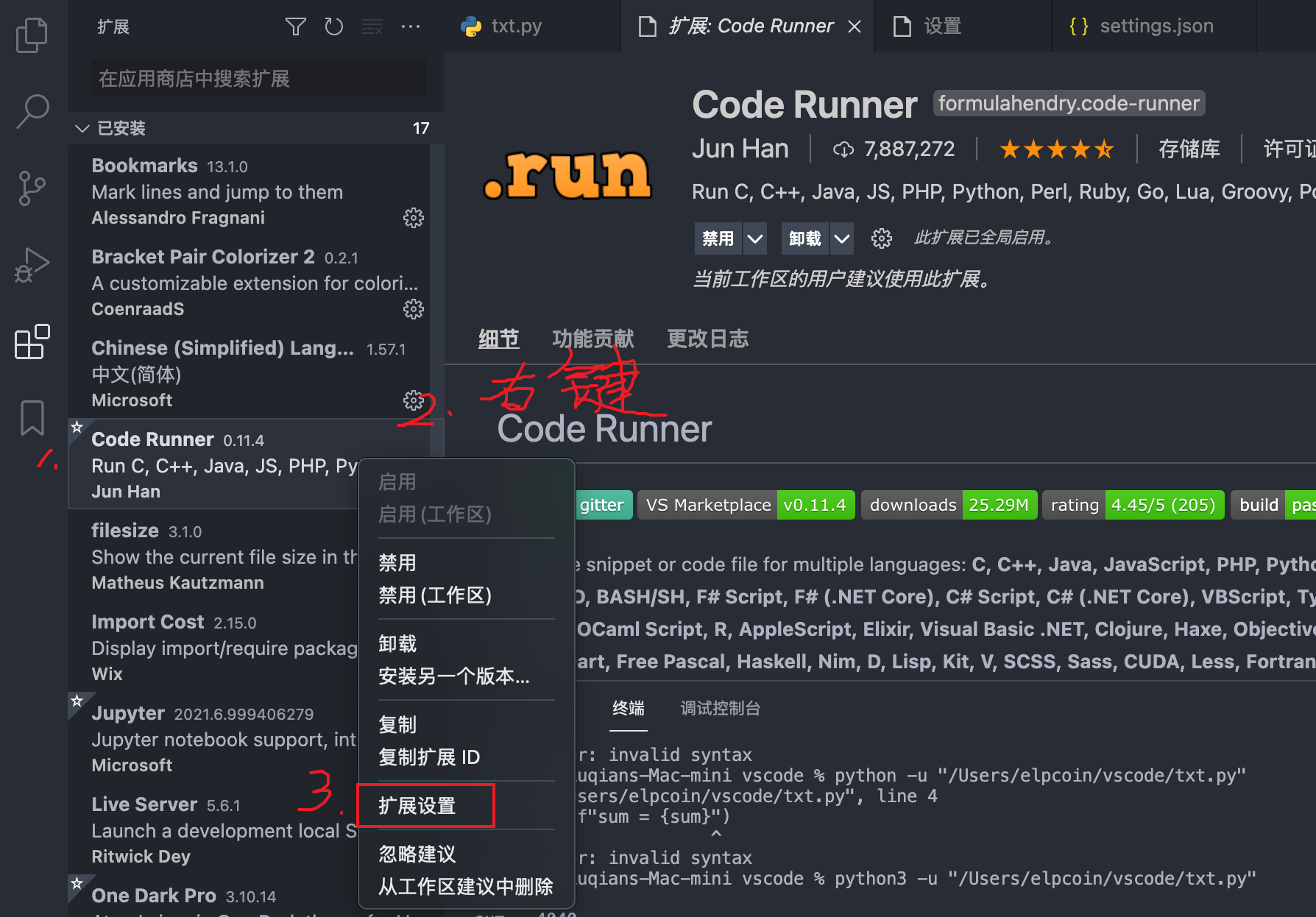Select the filesize extension in list
This screenshot has width=1316, height=917.
point(213,556)
